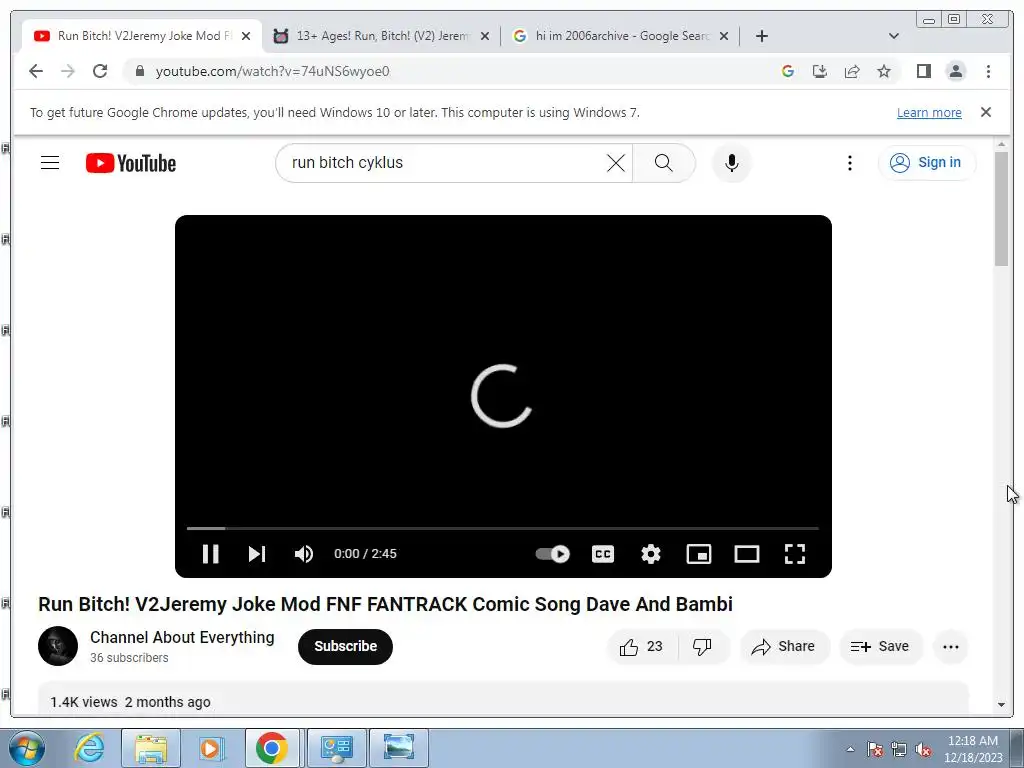Mute the video volume

point(304,554)
